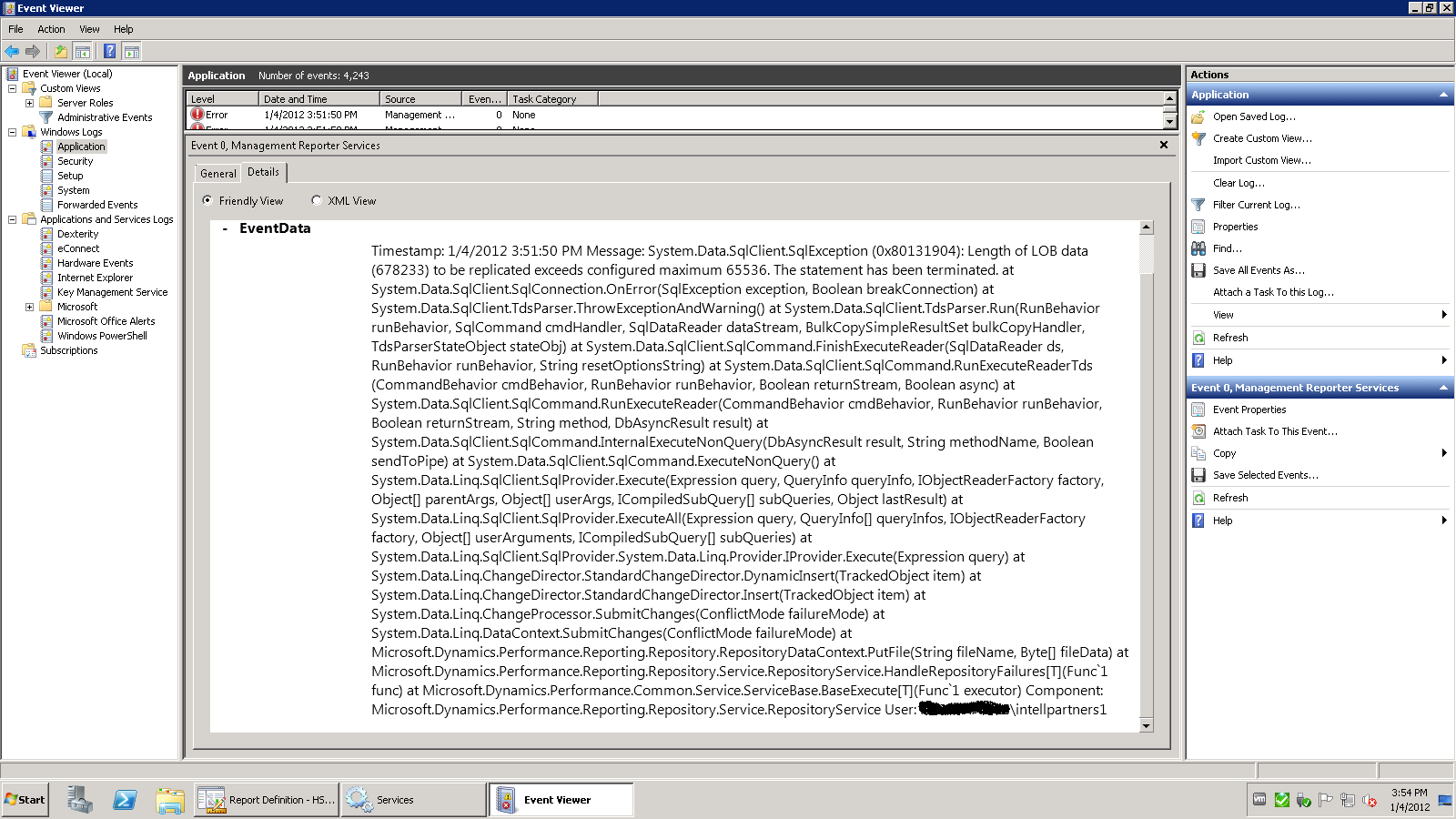
Task: Select the XML View radio button
Action: point(317,200)
